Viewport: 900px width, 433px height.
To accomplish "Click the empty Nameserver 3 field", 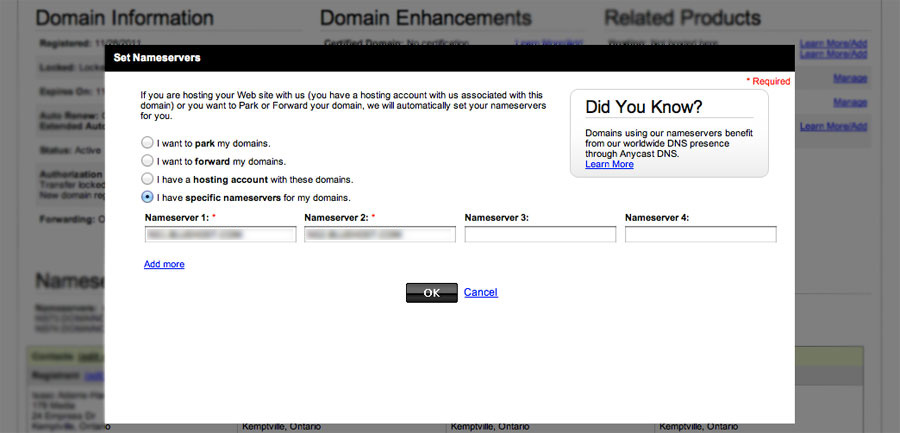I will 540,234.
